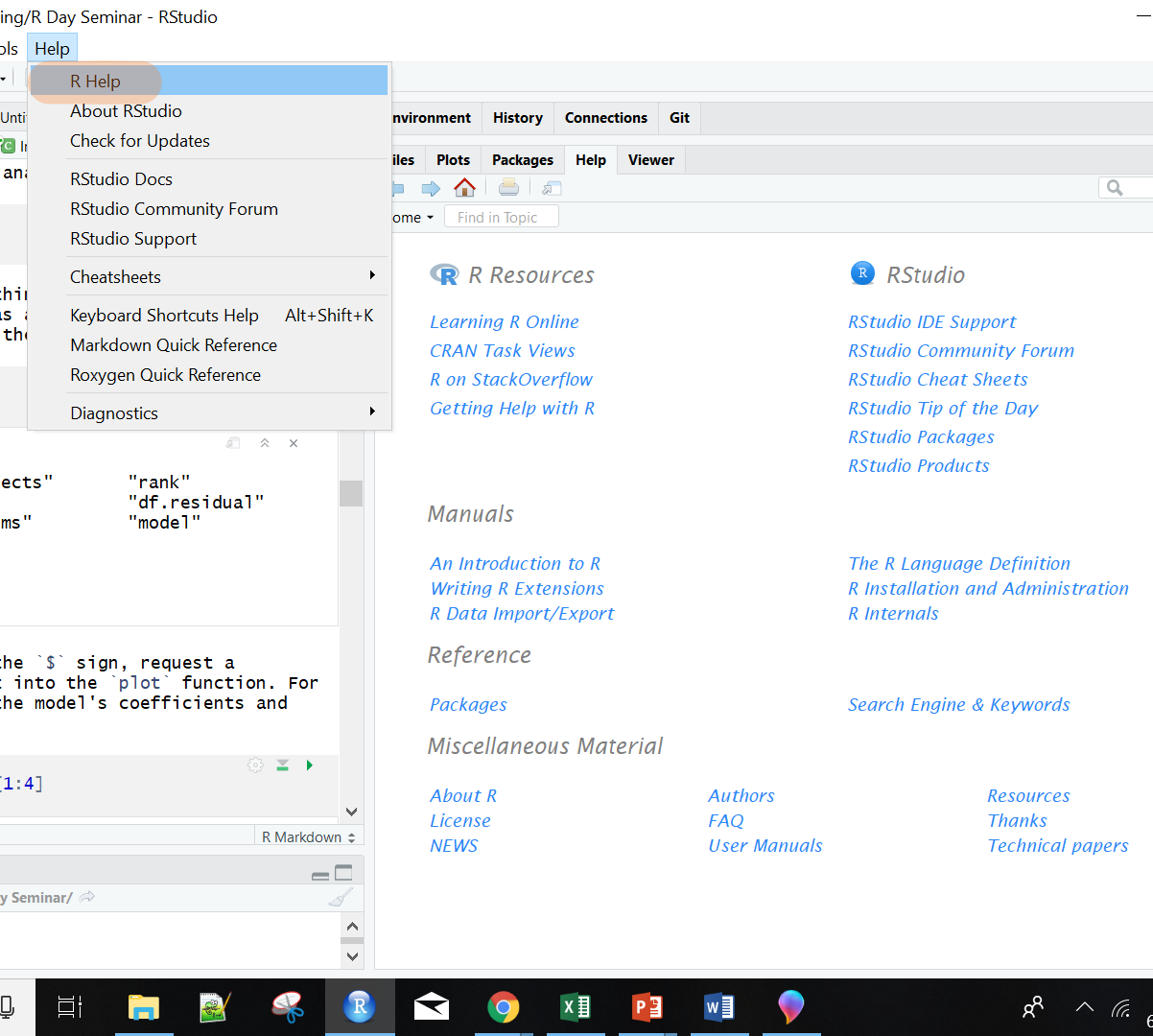Select R Help in the menu
This screenshot has width=1153, height=1036.
click(x=209, y=81)
